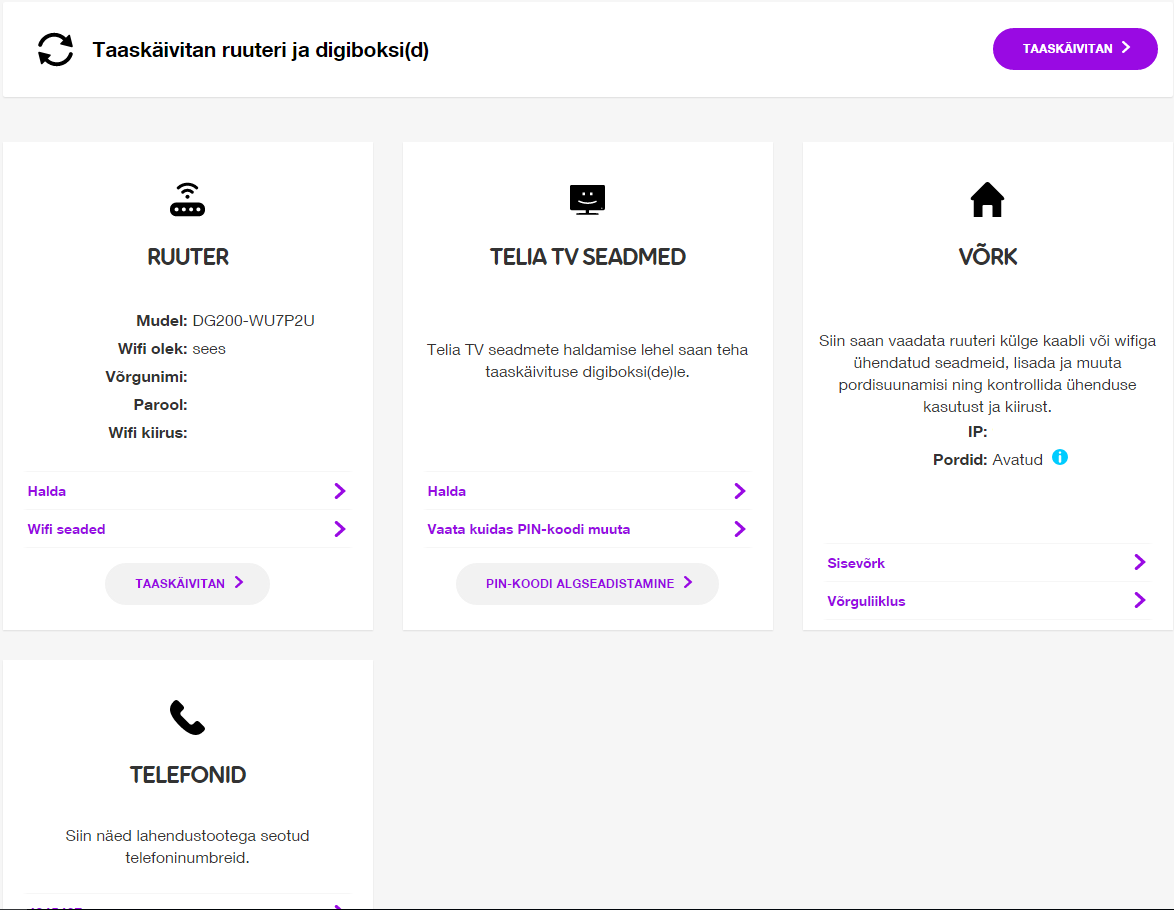This screenshot has width=1174, height=910.
Task: Open the Sisevõrk link
Action: [x=987, y=563]
